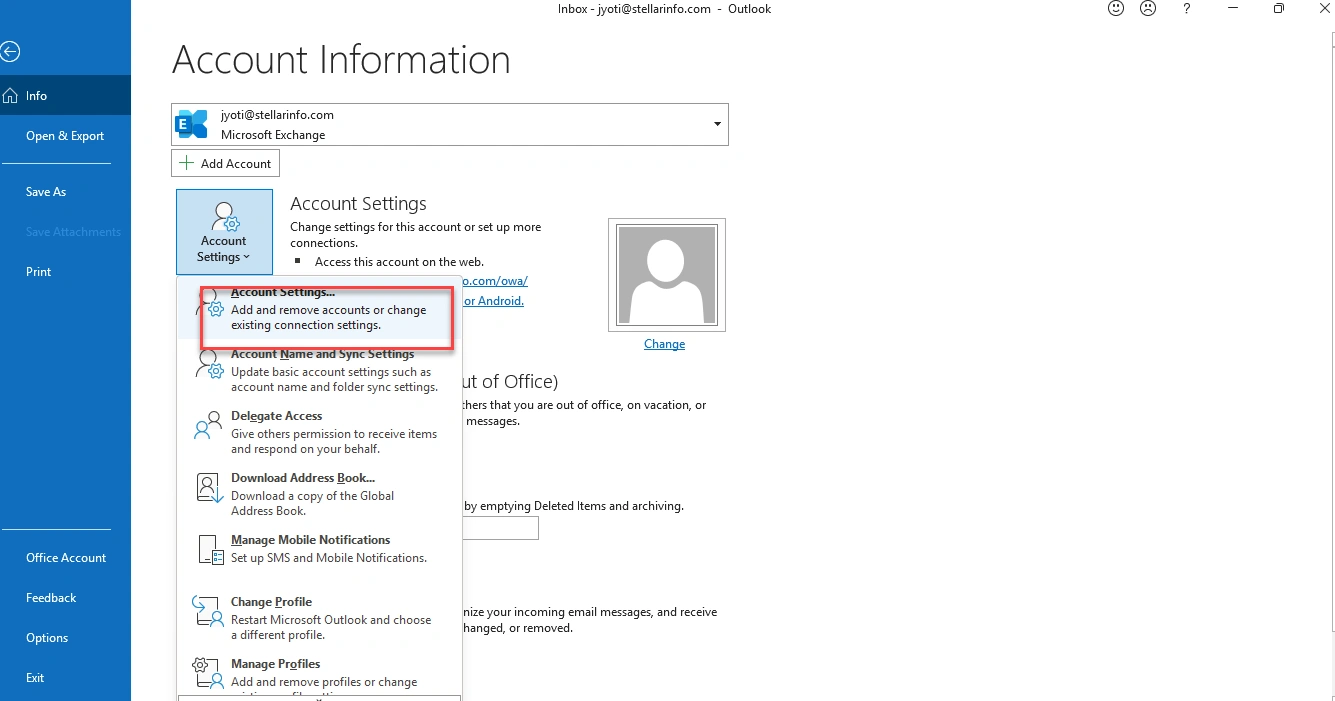The image size is (1335, 701).
Task: Open Help with the question mark icon
Action: point(1186,9)
